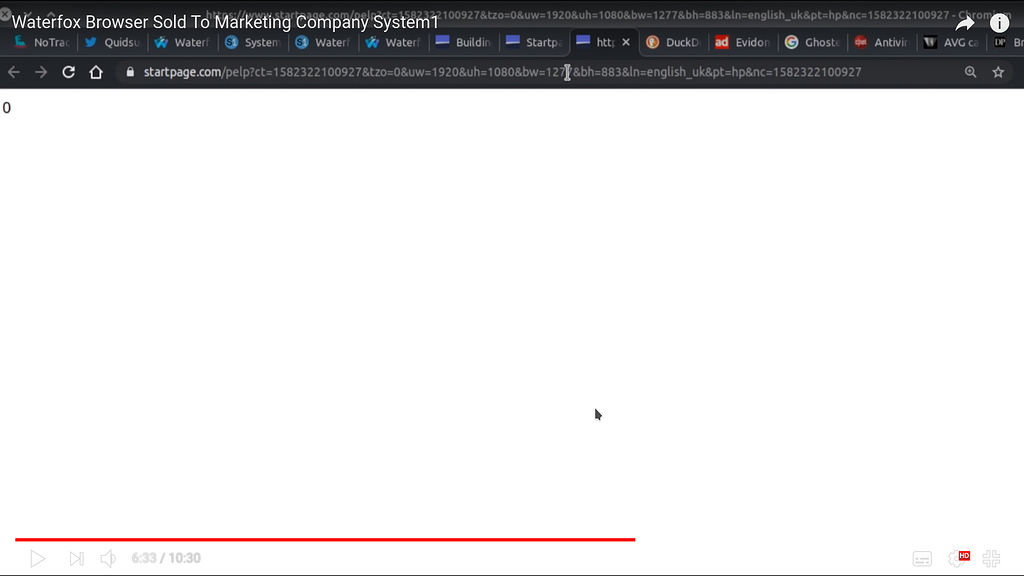Image resolution: width=1024 pixels, height=576 pixels.
Task: Click the video info circle
Action: (x=999, y=22)
